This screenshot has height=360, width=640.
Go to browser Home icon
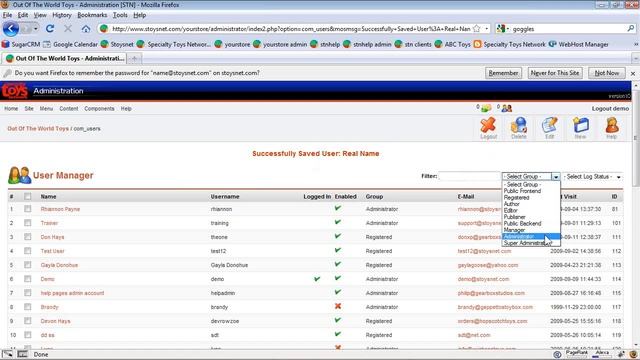[x=86, y=29]
